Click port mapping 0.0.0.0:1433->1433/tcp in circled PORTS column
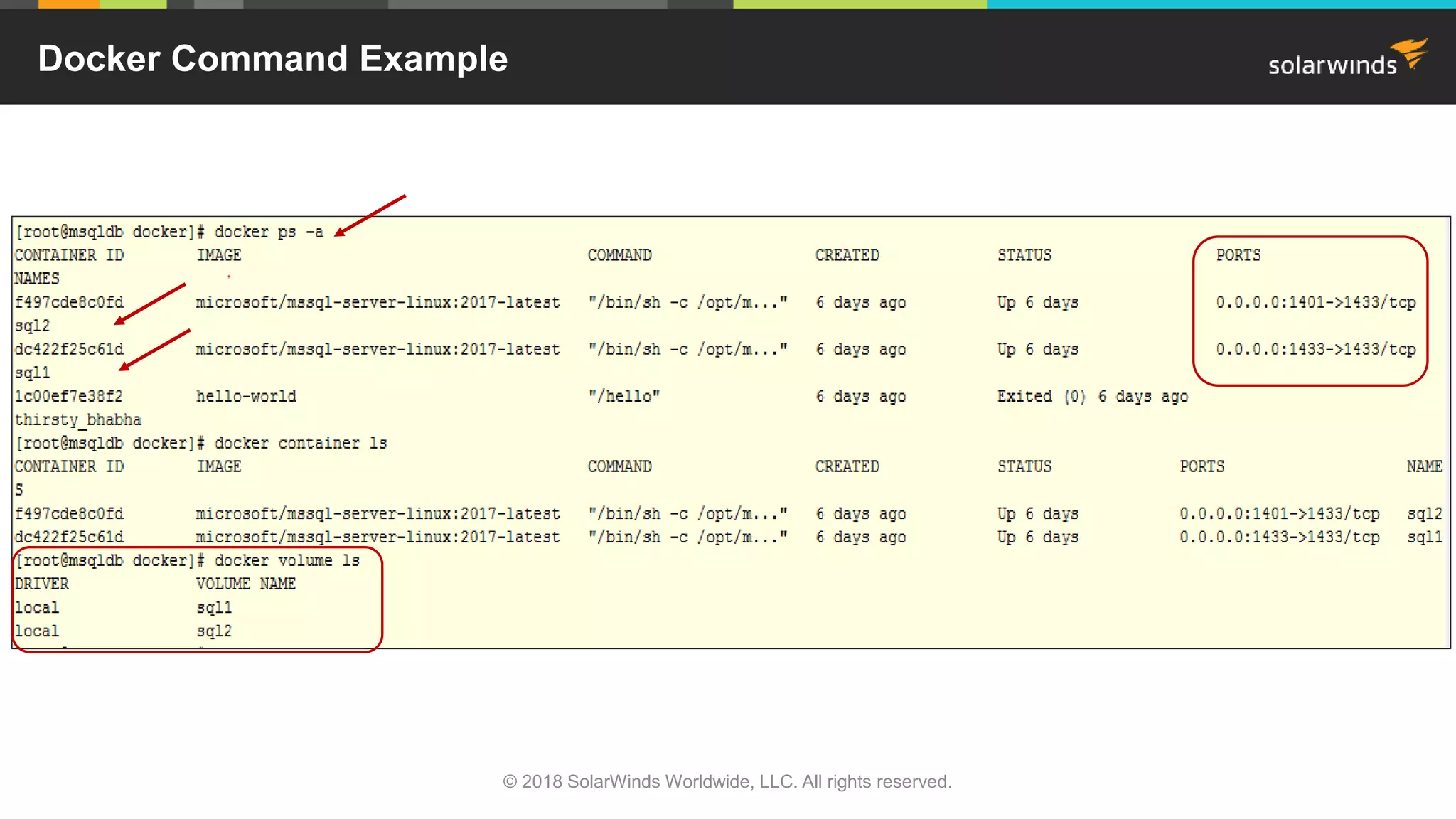1456x819 pixels. [x=1316, y=350]
